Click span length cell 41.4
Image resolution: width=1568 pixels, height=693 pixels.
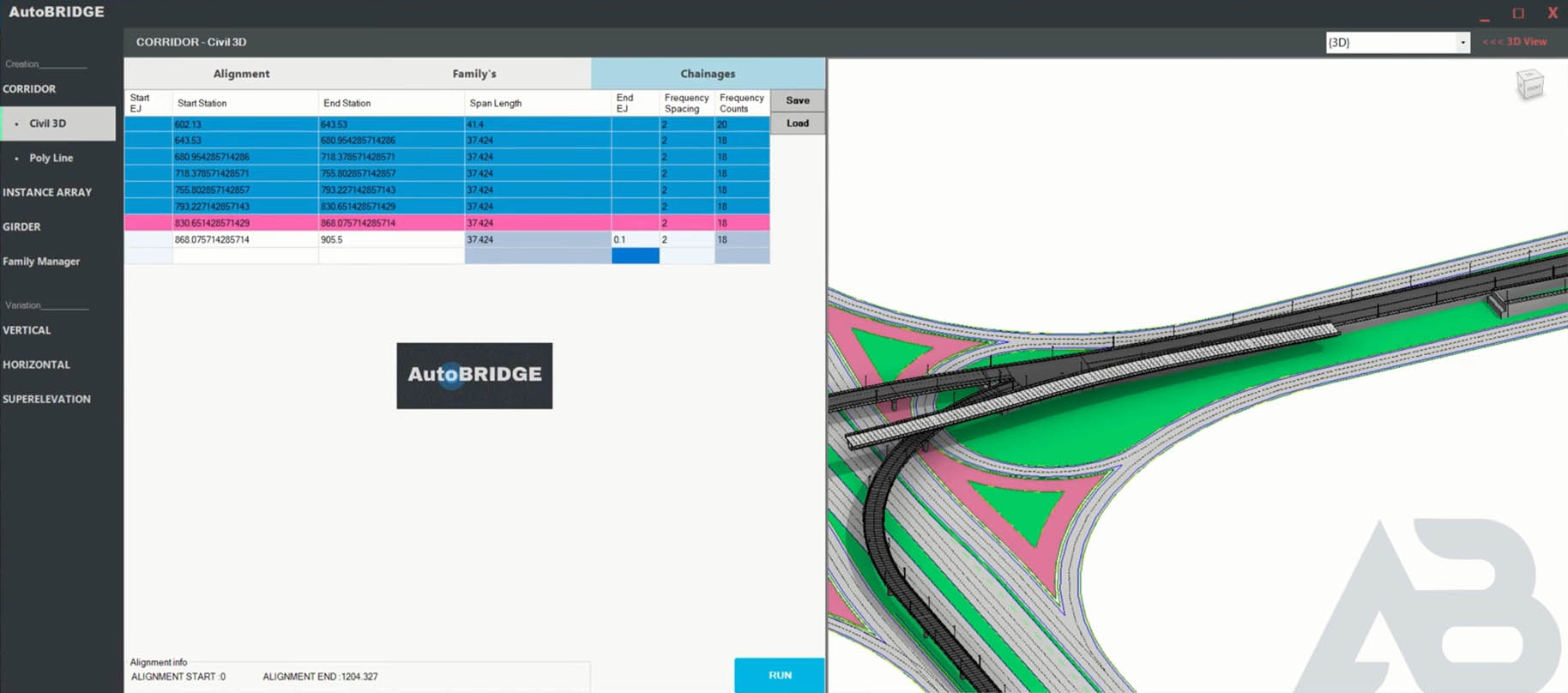(538, 124)
